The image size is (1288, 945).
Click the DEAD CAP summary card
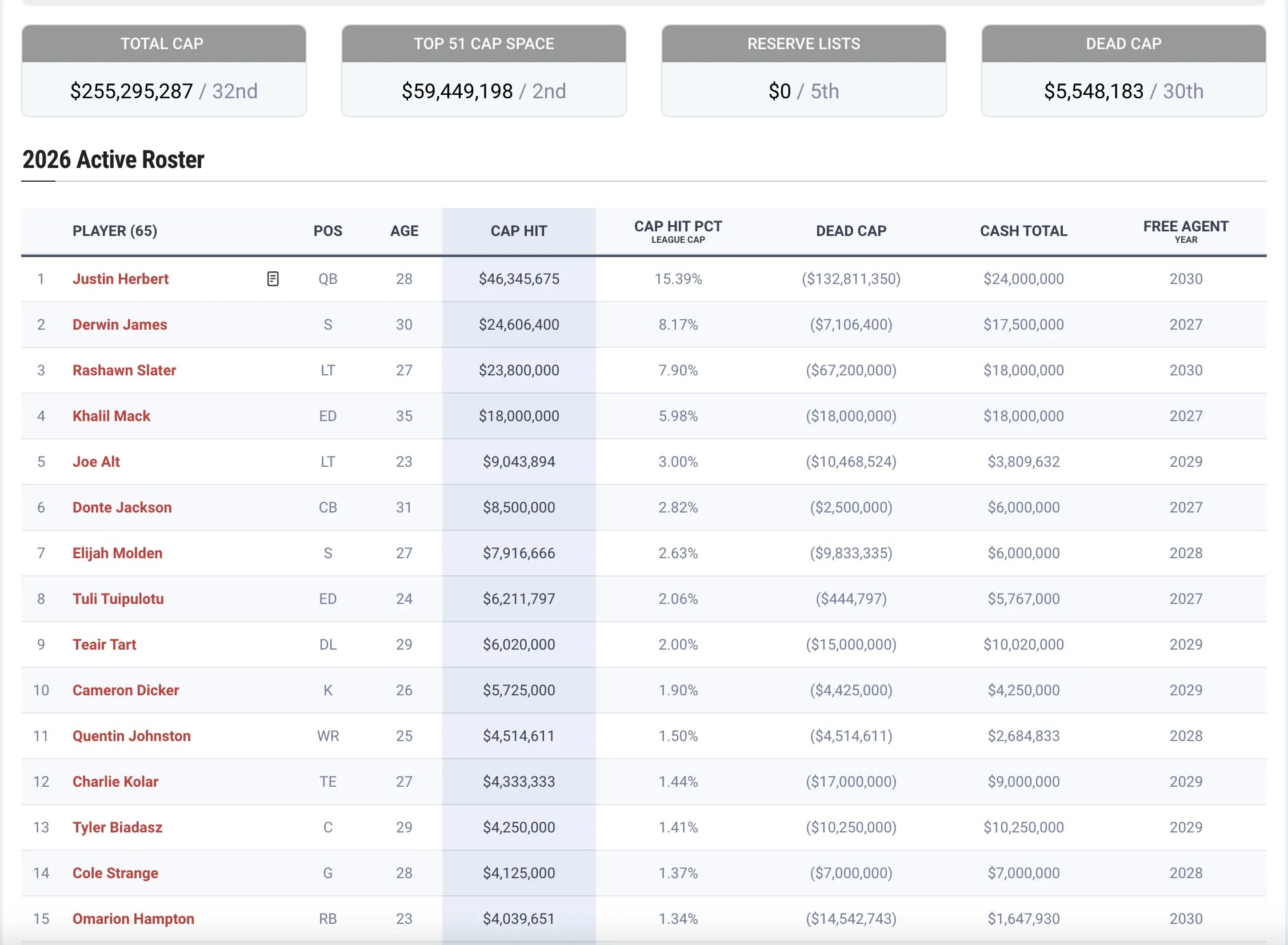[1123, 71]
